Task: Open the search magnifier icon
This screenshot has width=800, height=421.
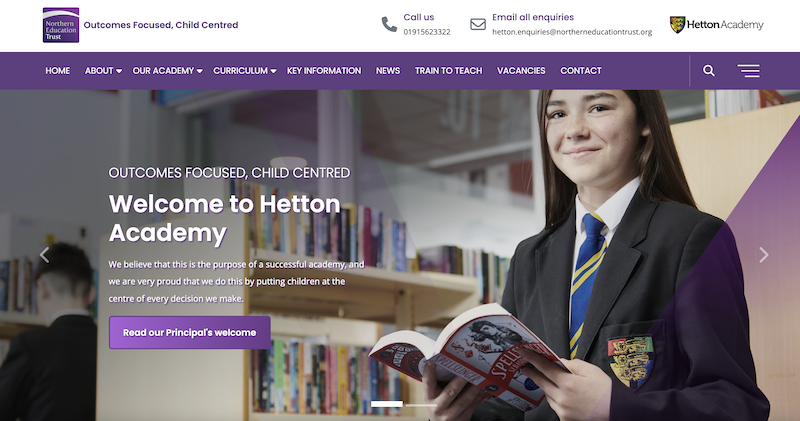Action: [709, 70]
